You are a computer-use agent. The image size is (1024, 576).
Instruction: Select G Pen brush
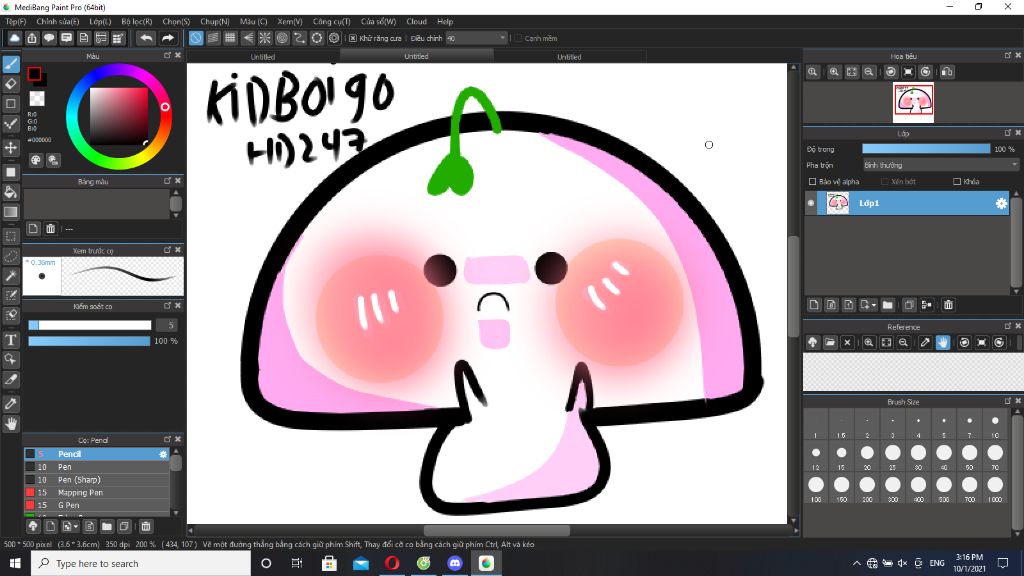point(97,505)
